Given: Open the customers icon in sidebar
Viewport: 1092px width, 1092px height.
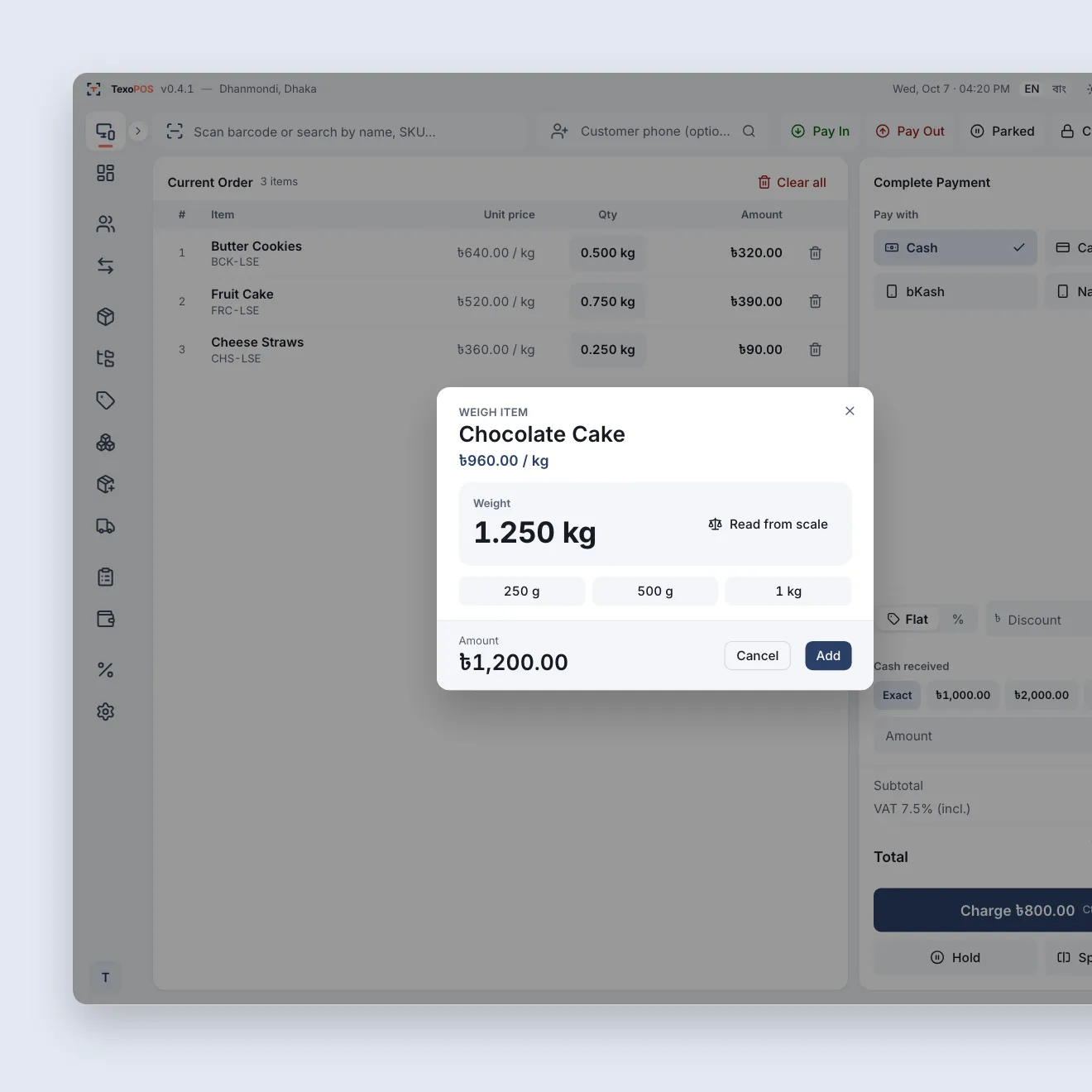Looking at the screenshot, I should click(105, 224).
